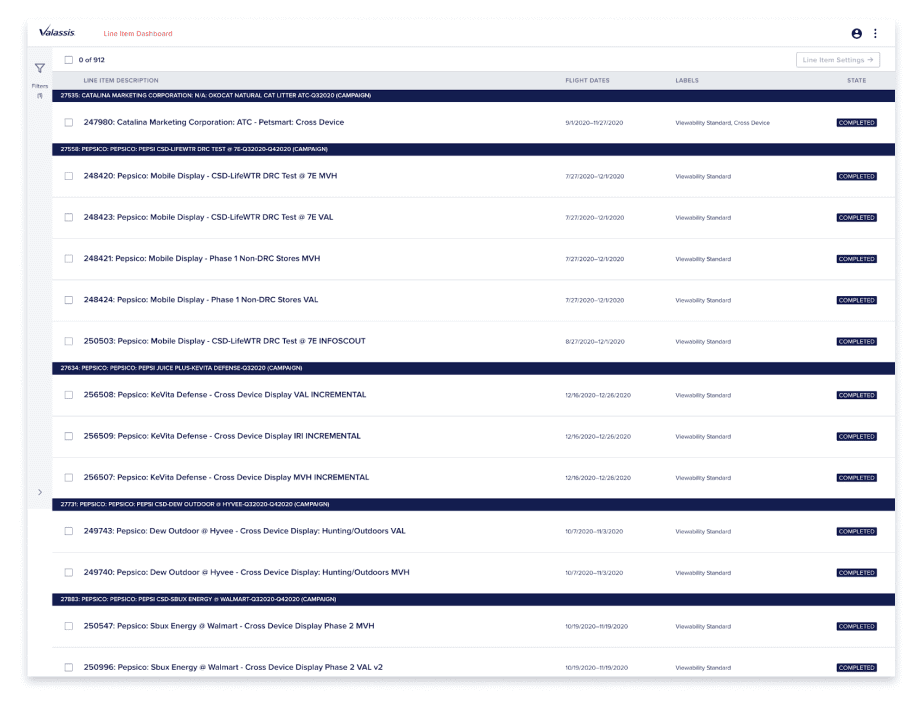
Task: Check line item 250547 Sbux Energy Phase 2 MVH
Action: pyautogui.click(x=69, y=626)
